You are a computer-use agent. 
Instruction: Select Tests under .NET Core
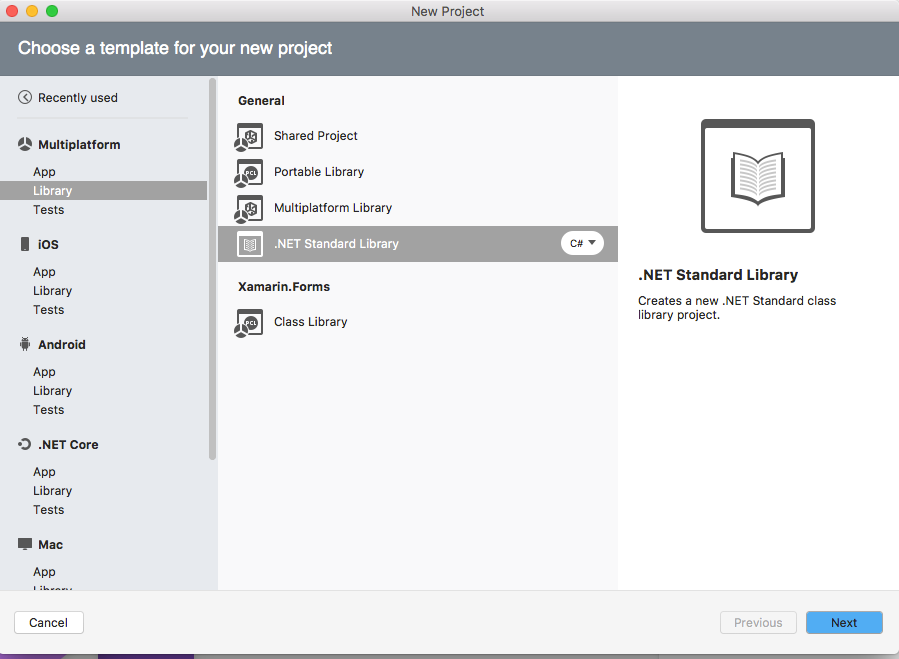coord(49,510)
